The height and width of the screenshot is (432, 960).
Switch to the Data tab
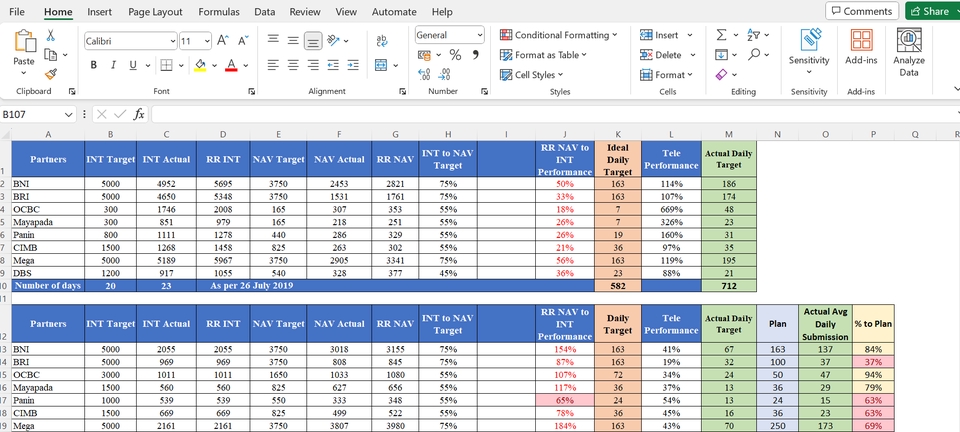click(264, 12)
